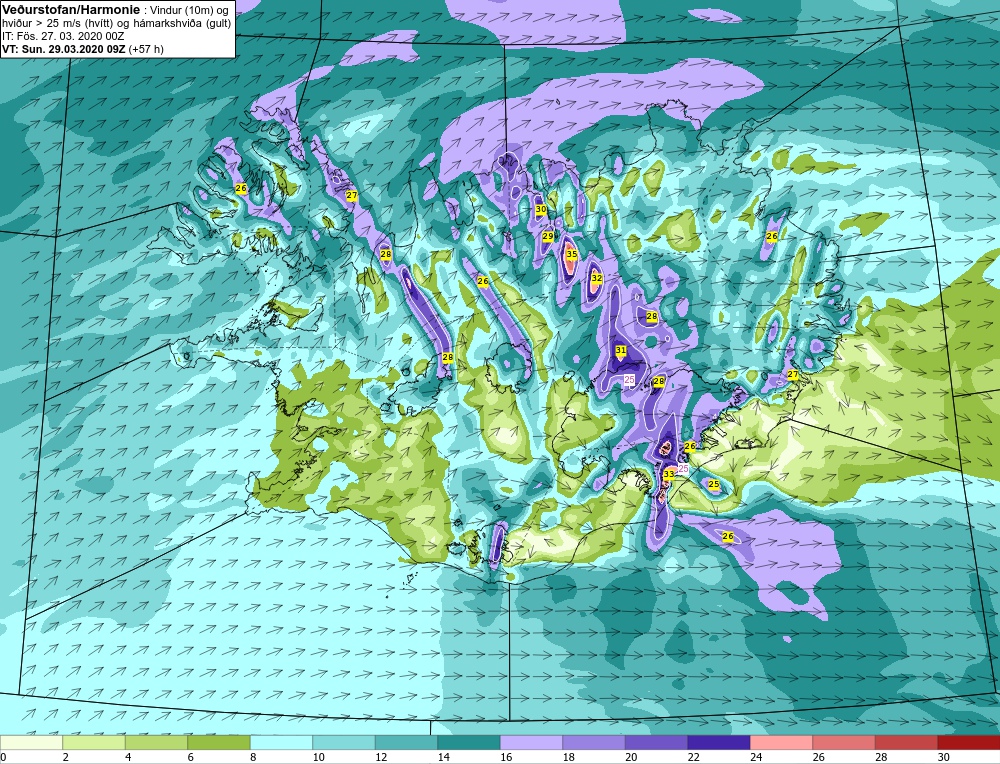Click the '(+57 h)' forecast offset text
The width and height of the screenshot is (1000, 764).
click(146, 49)
